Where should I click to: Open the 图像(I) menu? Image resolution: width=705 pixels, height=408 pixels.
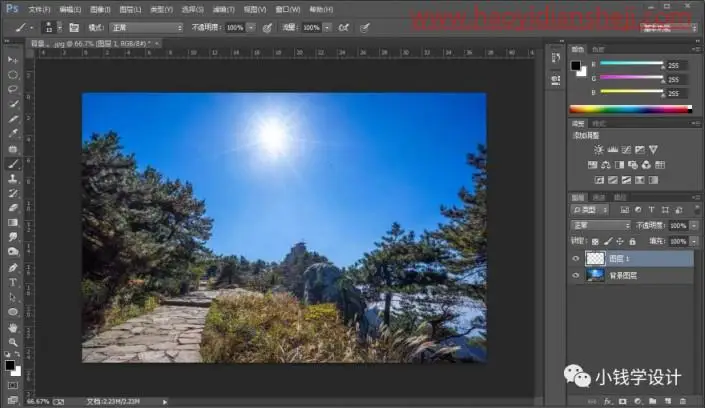(x=100, y=9)
